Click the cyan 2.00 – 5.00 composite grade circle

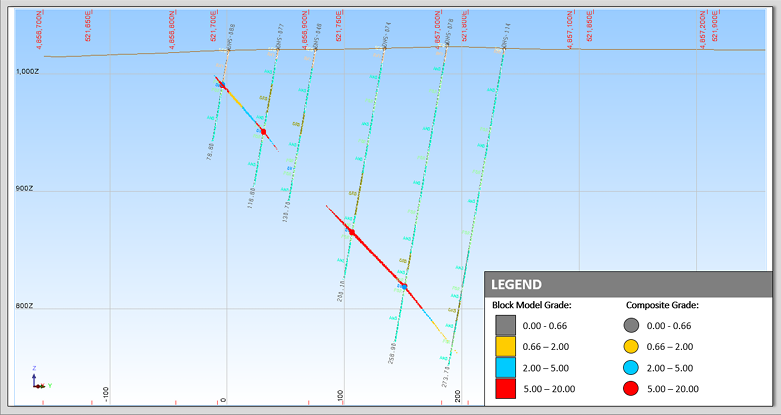(632, 367)
